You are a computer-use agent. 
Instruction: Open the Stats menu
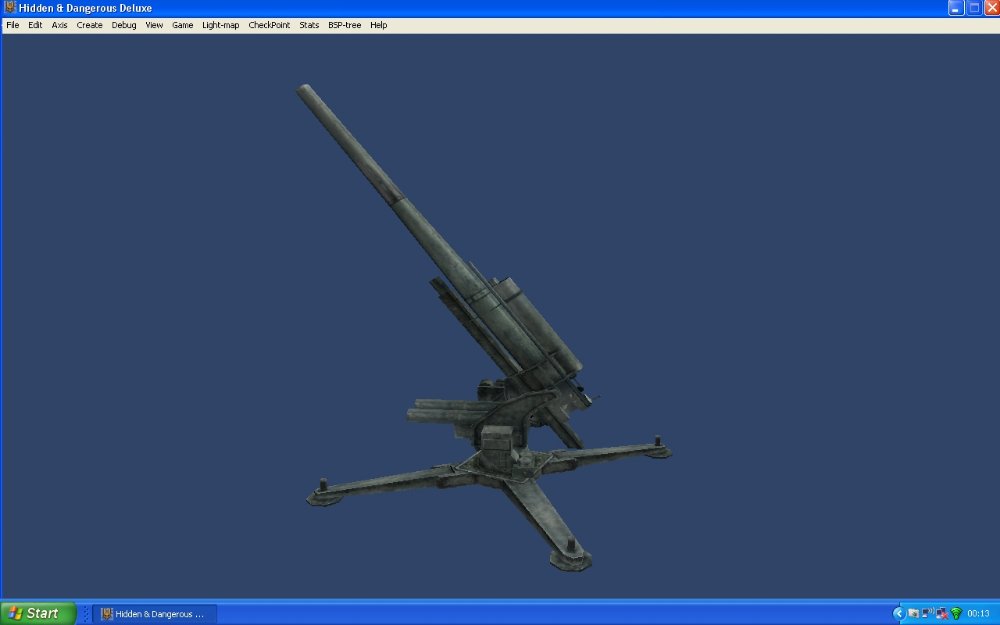point(309,25)
